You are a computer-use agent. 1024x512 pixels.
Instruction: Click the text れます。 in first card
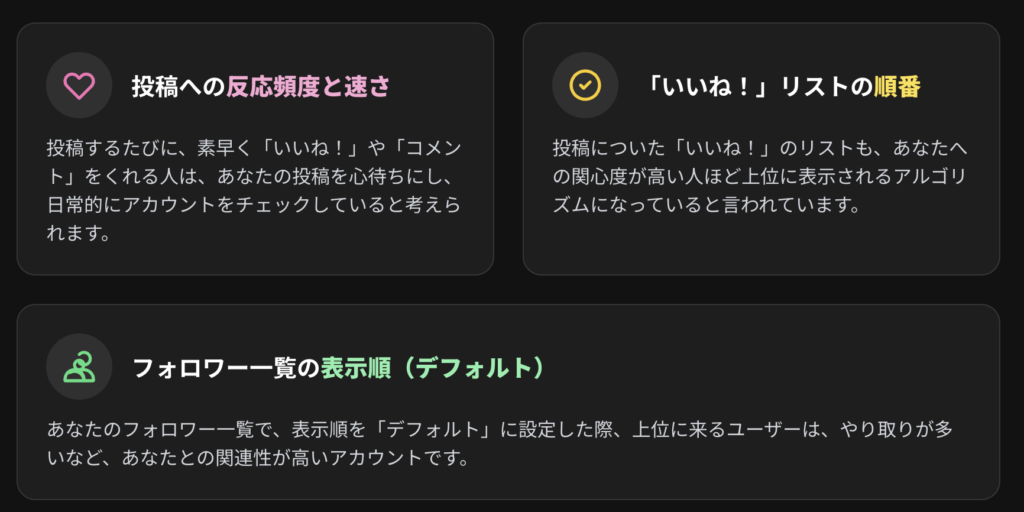(78, 233)
